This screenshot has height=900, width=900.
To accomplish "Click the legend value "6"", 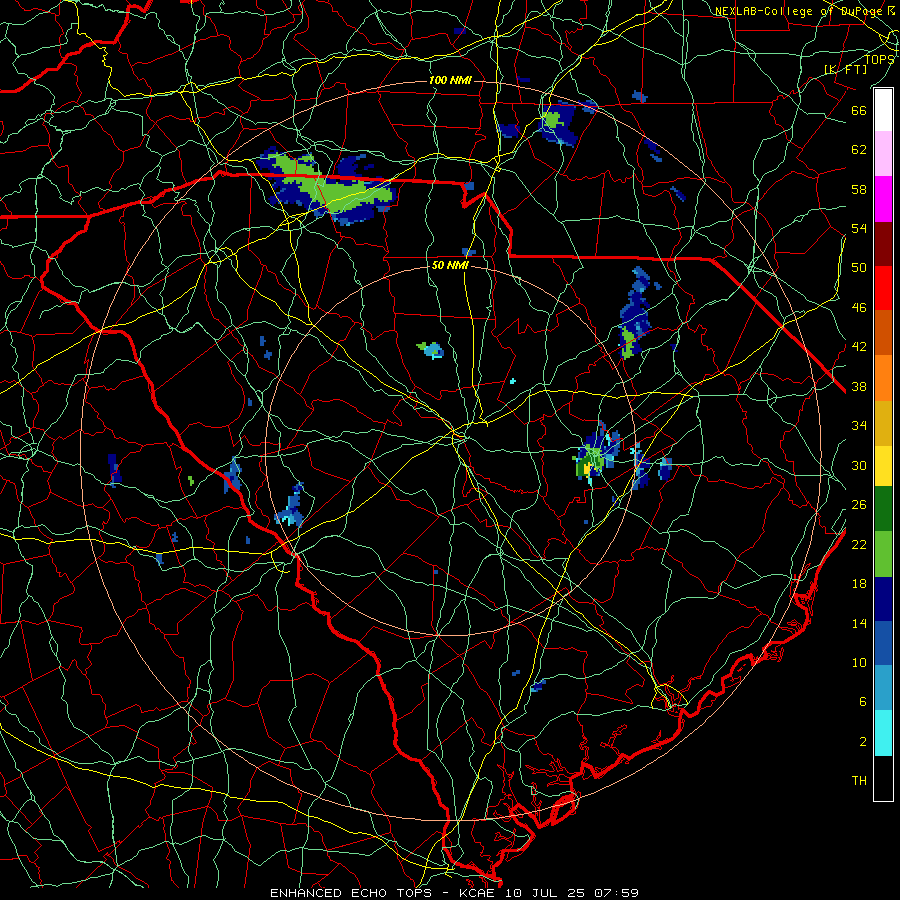I will click(x=862, y=702).
